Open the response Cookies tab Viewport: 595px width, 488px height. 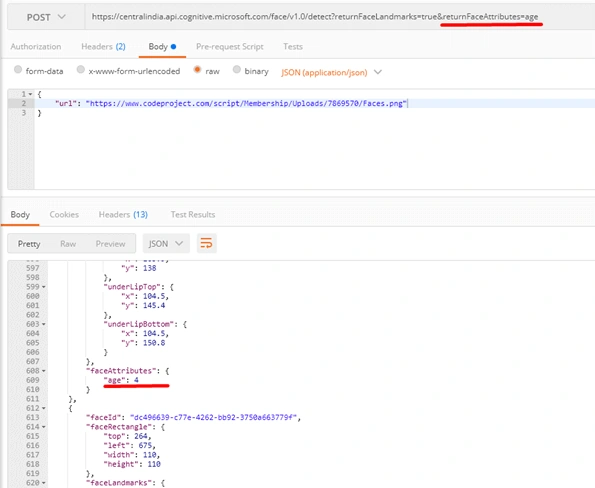coord(64,215)
